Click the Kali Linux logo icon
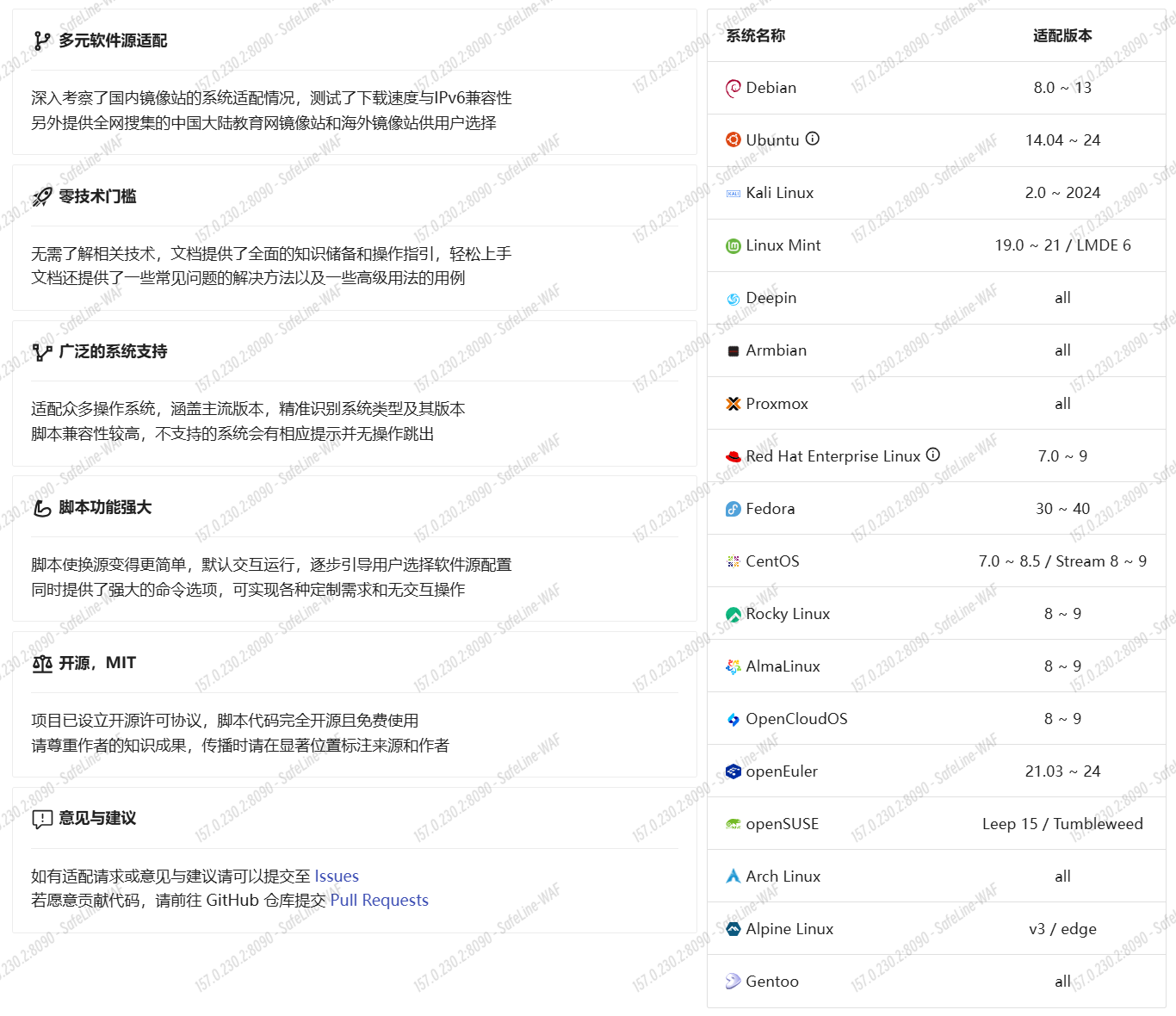 [x=733, y=194]
